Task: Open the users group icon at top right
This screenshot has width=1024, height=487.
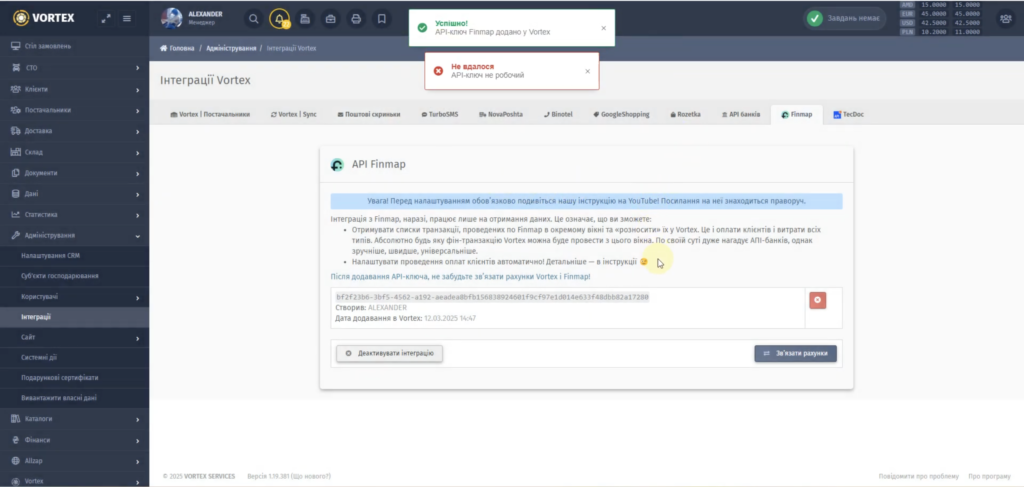Action: [x=1005, y=19]
